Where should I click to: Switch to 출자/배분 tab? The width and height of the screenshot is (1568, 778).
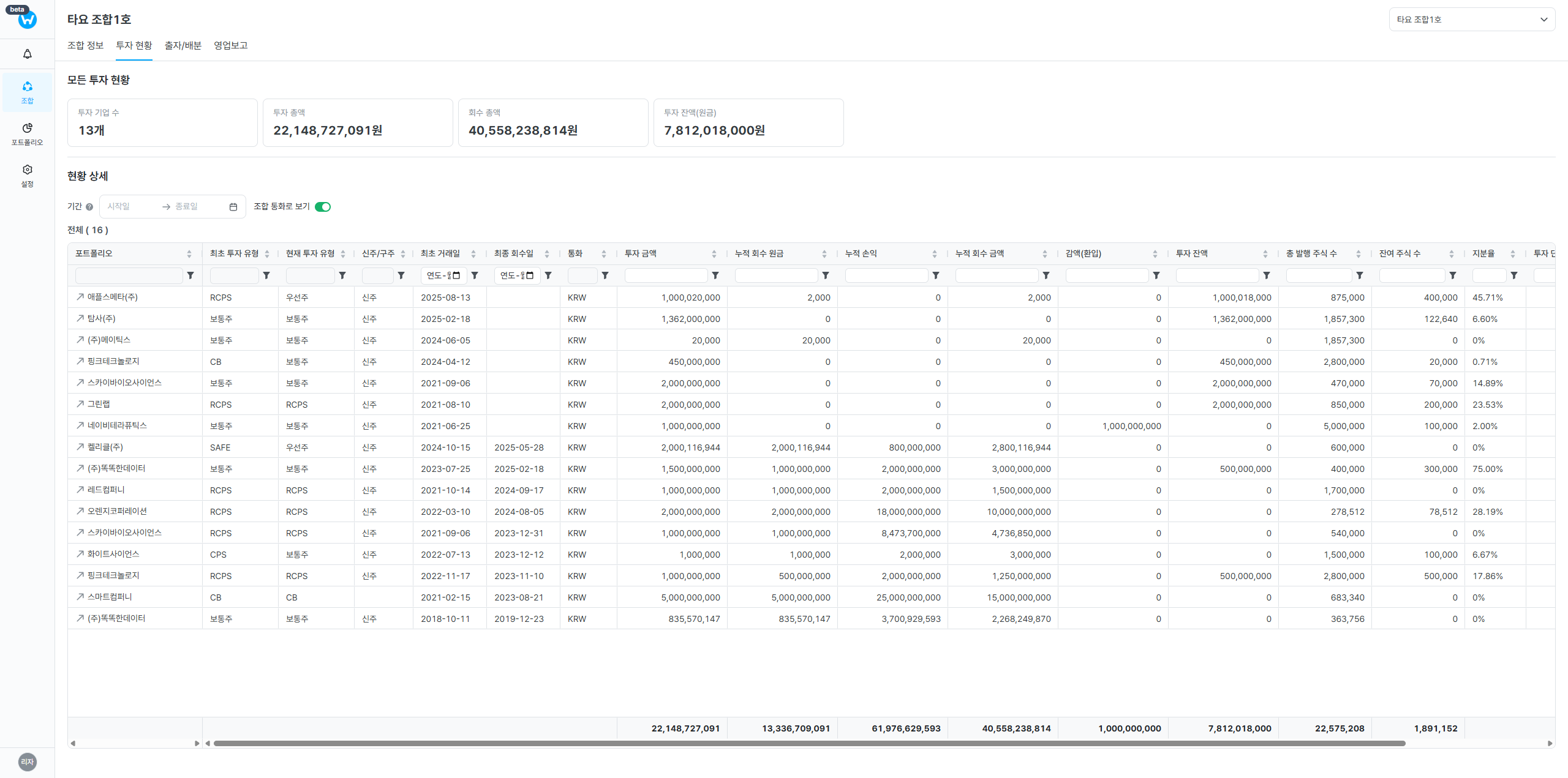click(x=183, y=46)
